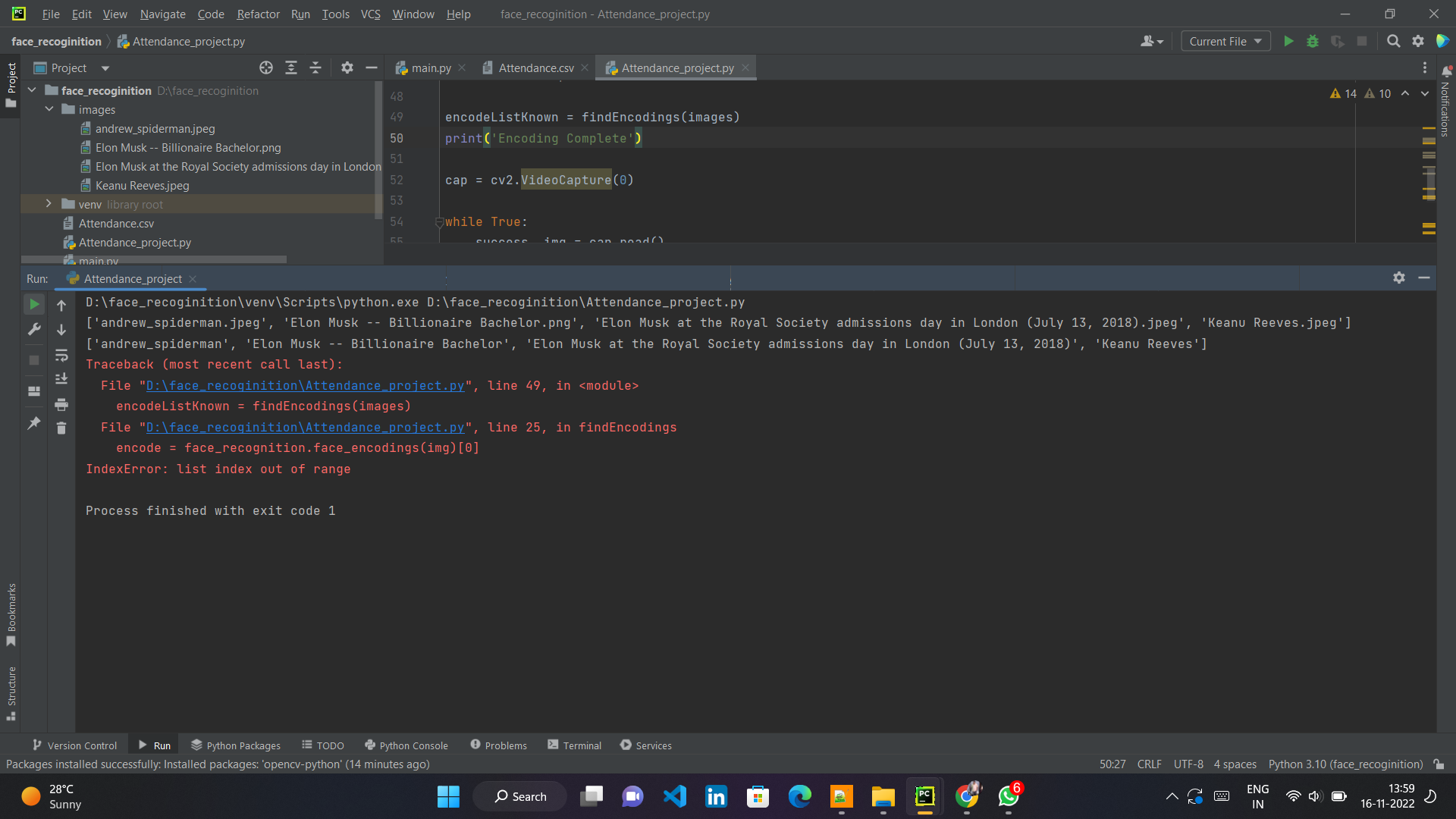Select Keanu Reeves.jpeg in project tree
Screen dimensions: 1456x819
142,185
